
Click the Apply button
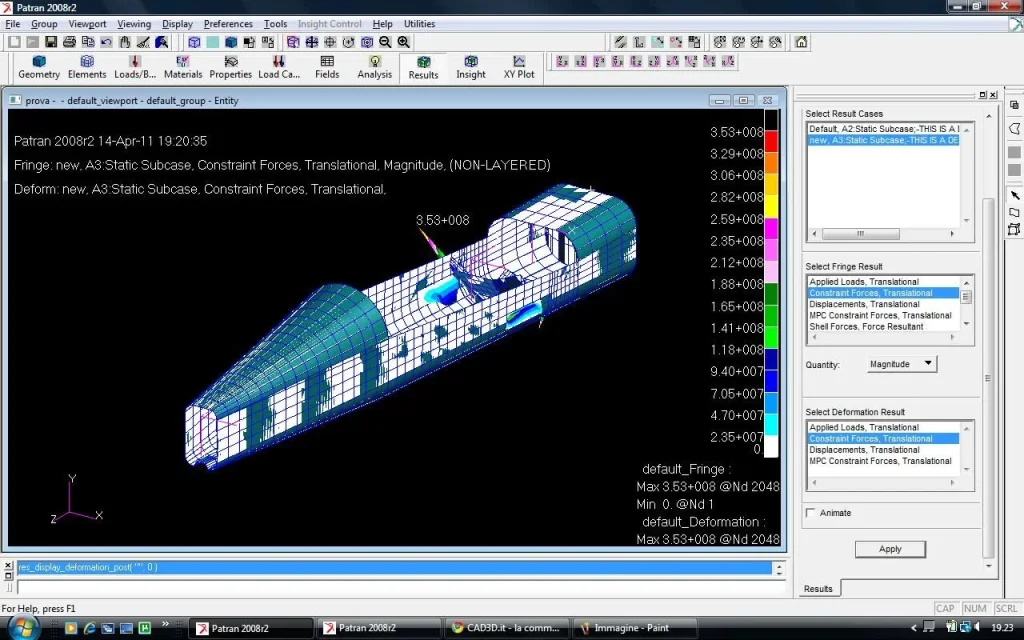pos(890,549)
